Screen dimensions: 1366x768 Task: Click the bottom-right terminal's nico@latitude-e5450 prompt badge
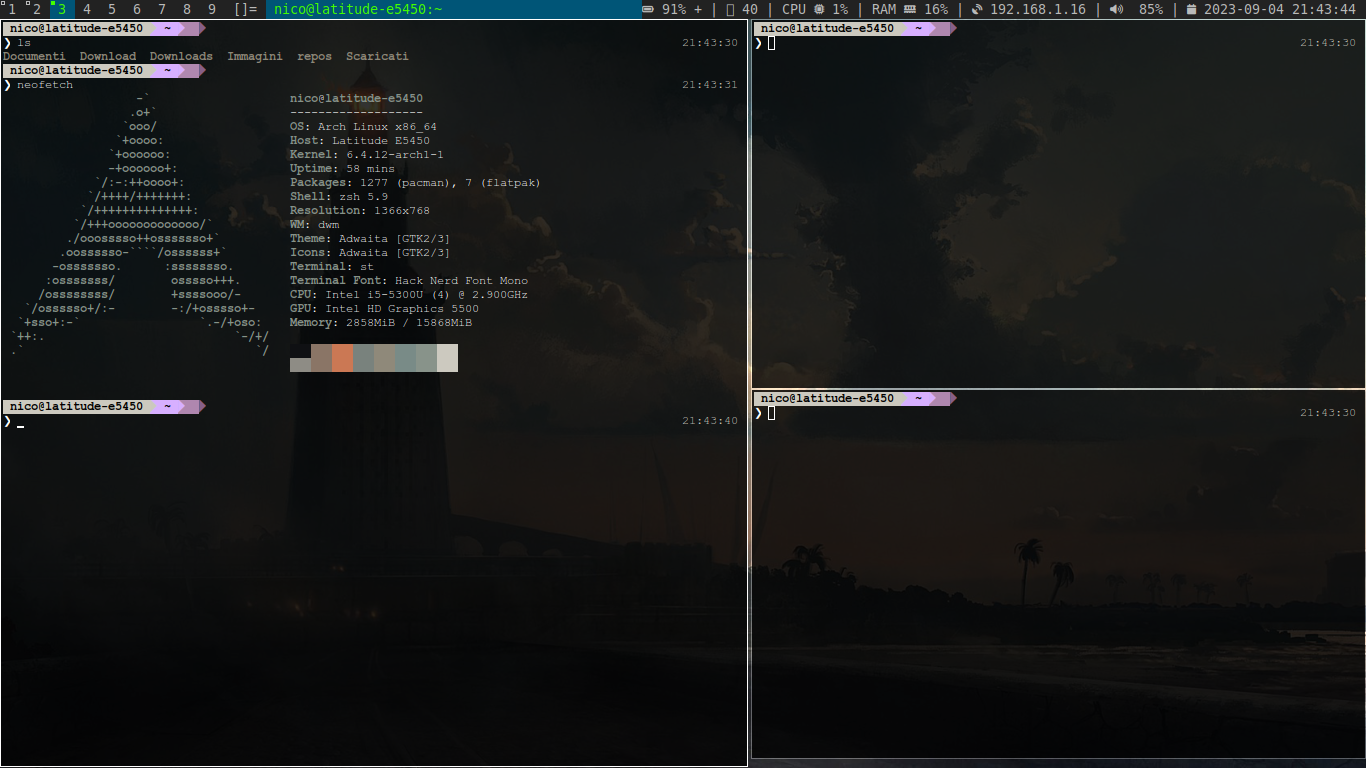point(827,398)
